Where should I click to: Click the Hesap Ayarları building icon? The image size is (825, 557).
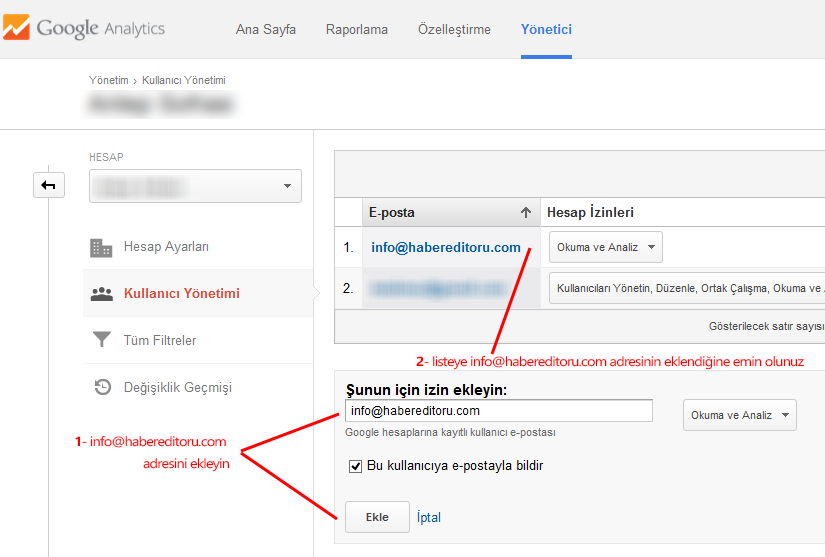click(x=101, y=248)
